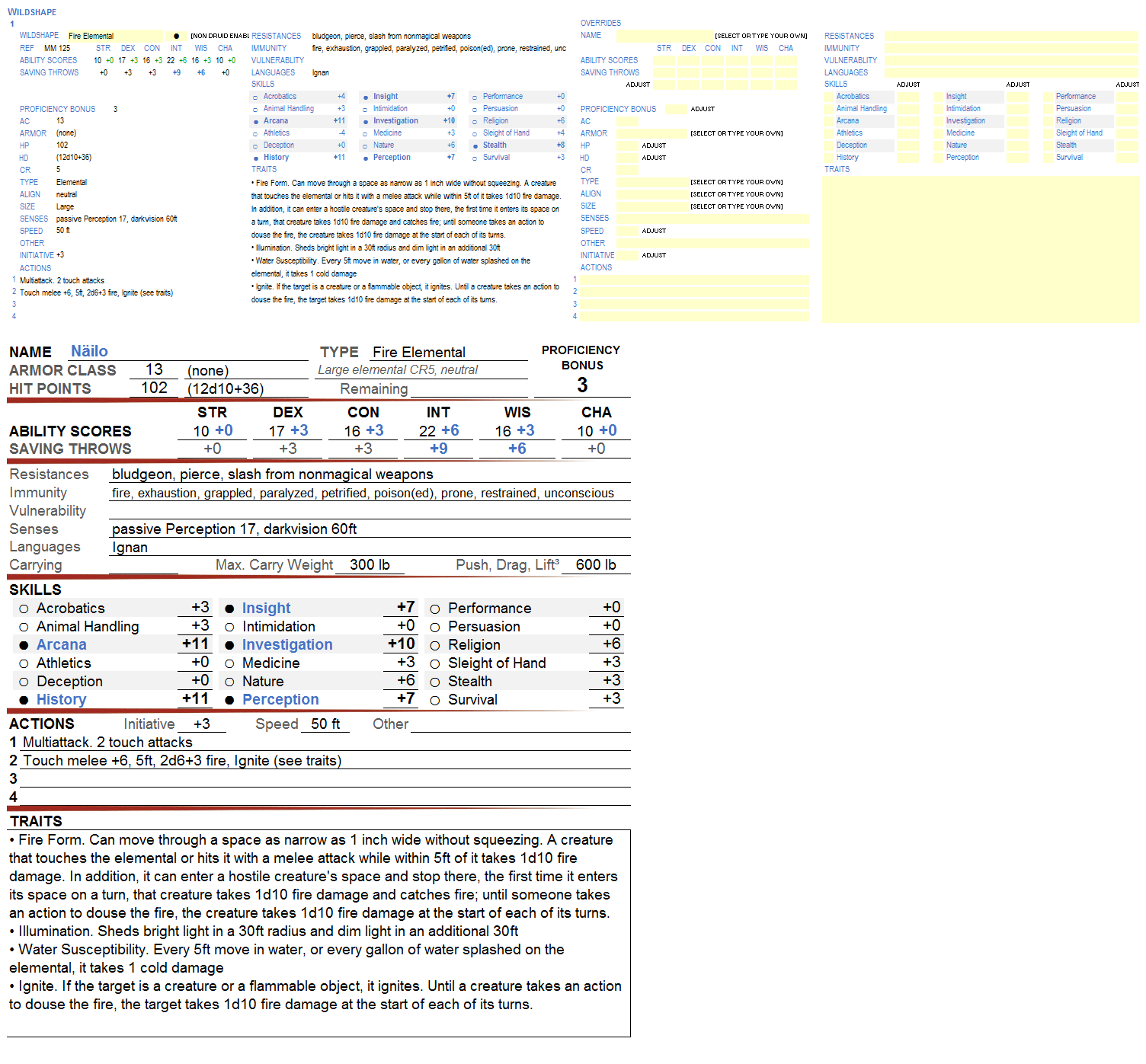
Task: Click 'Multiattack. 2 touch attacks' in large sheet
Action: (x=107, y=743)
